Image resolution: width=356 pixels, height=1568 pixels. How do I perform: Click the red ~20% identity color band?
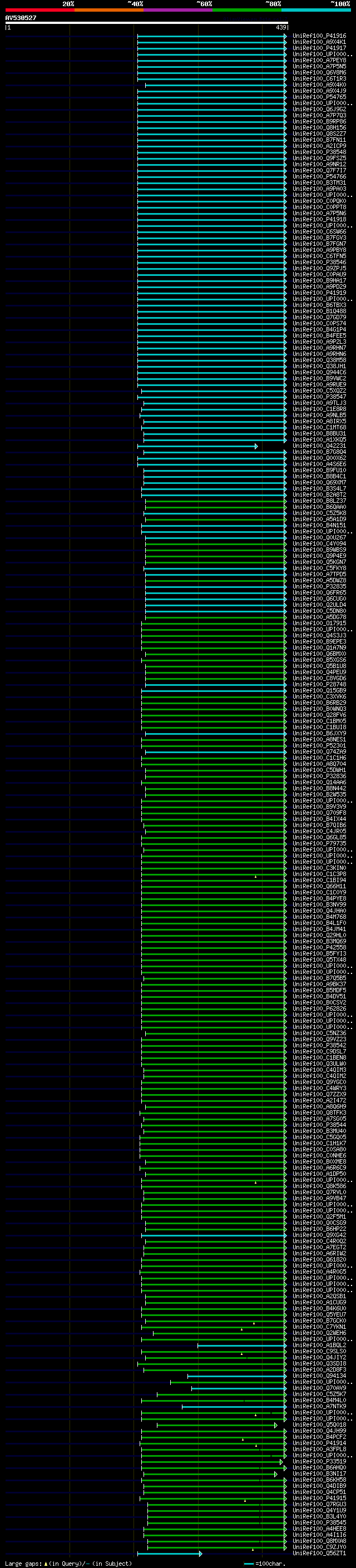[39, 10]
